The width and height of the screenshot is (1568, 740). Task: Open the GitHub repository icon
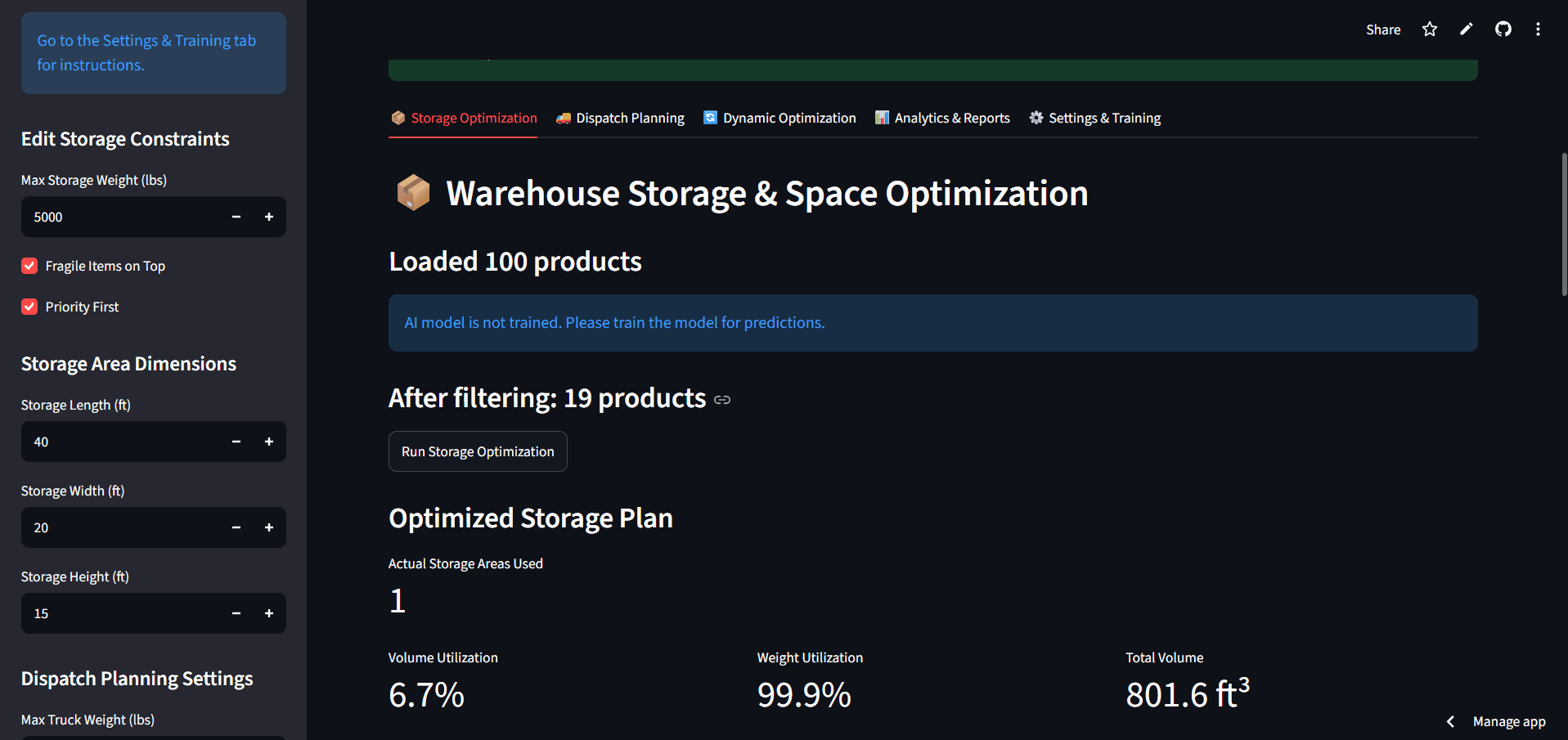[x=1503, y=29]
